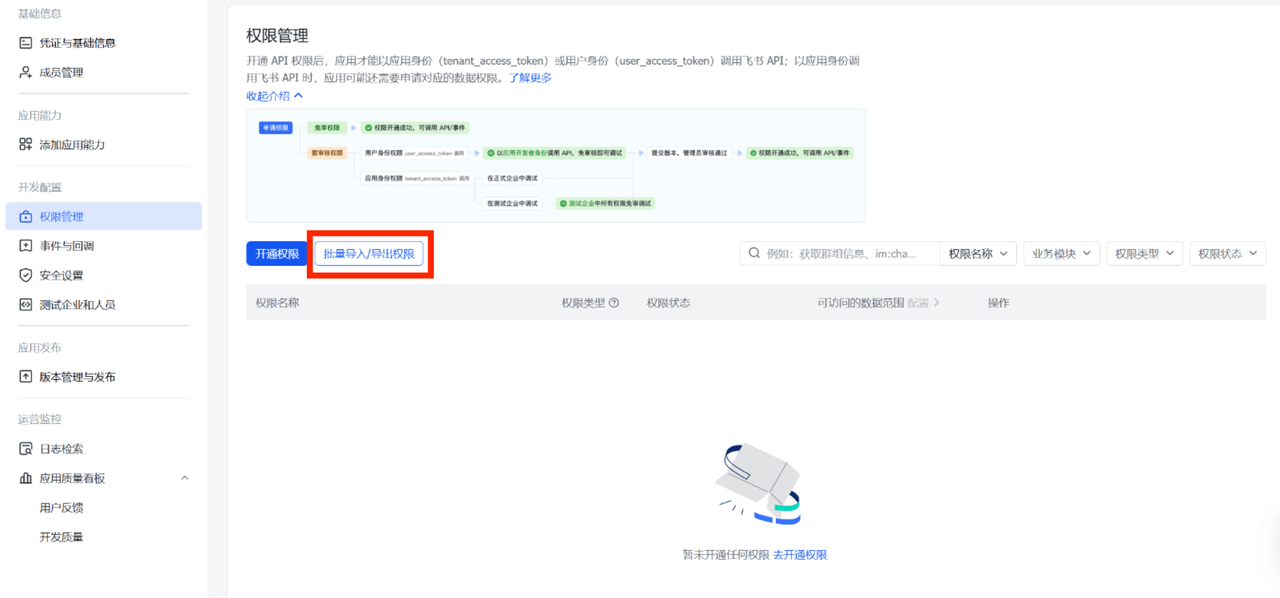
Task: Click the 添加应用能力 grid icon
Action: (26, 145)
